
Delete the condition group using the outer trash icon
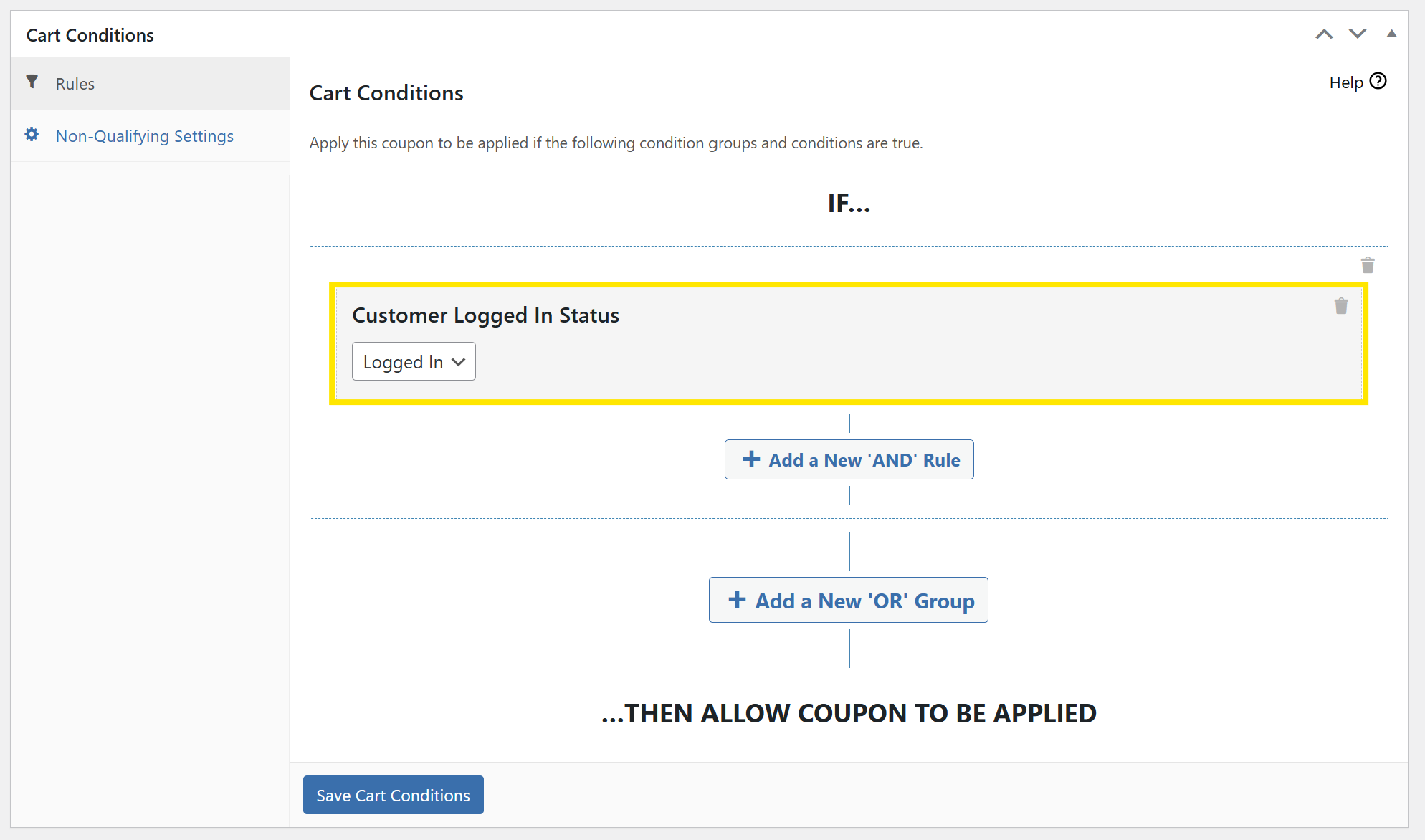pos(1368,266)
